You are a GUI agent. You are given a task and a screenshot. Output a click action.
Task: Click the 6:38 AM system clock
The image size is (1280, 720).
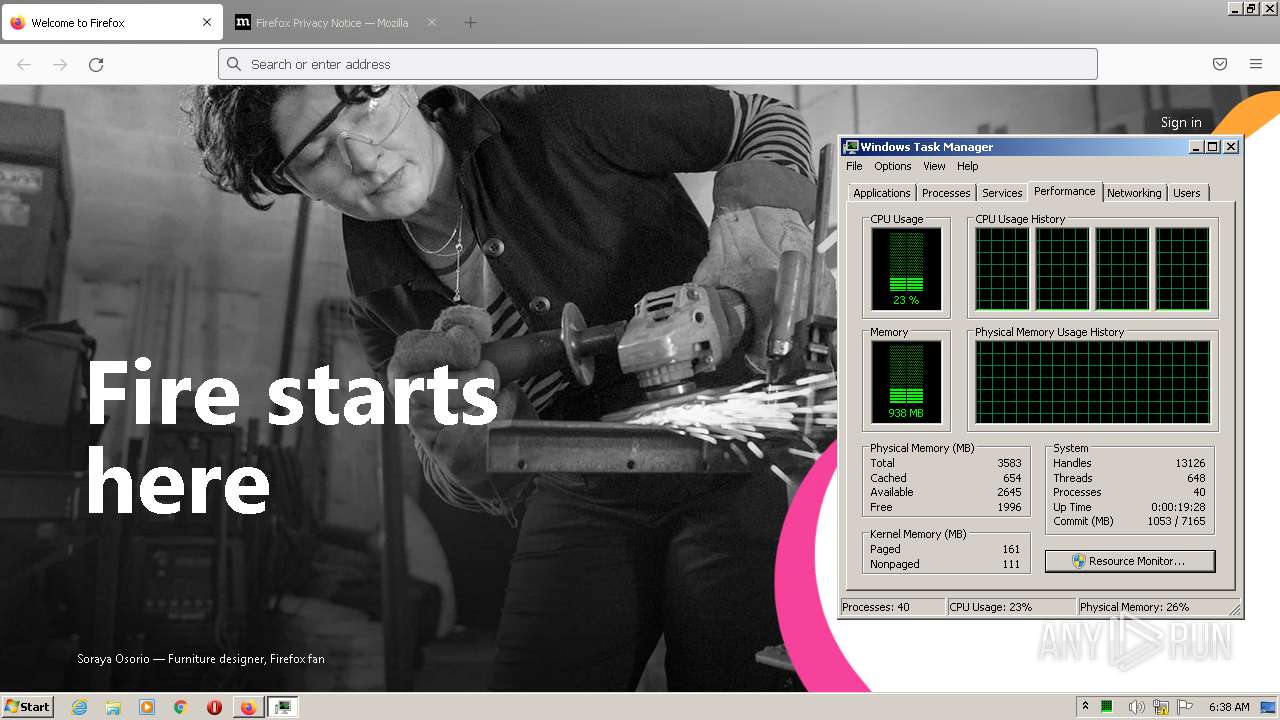1229,707
